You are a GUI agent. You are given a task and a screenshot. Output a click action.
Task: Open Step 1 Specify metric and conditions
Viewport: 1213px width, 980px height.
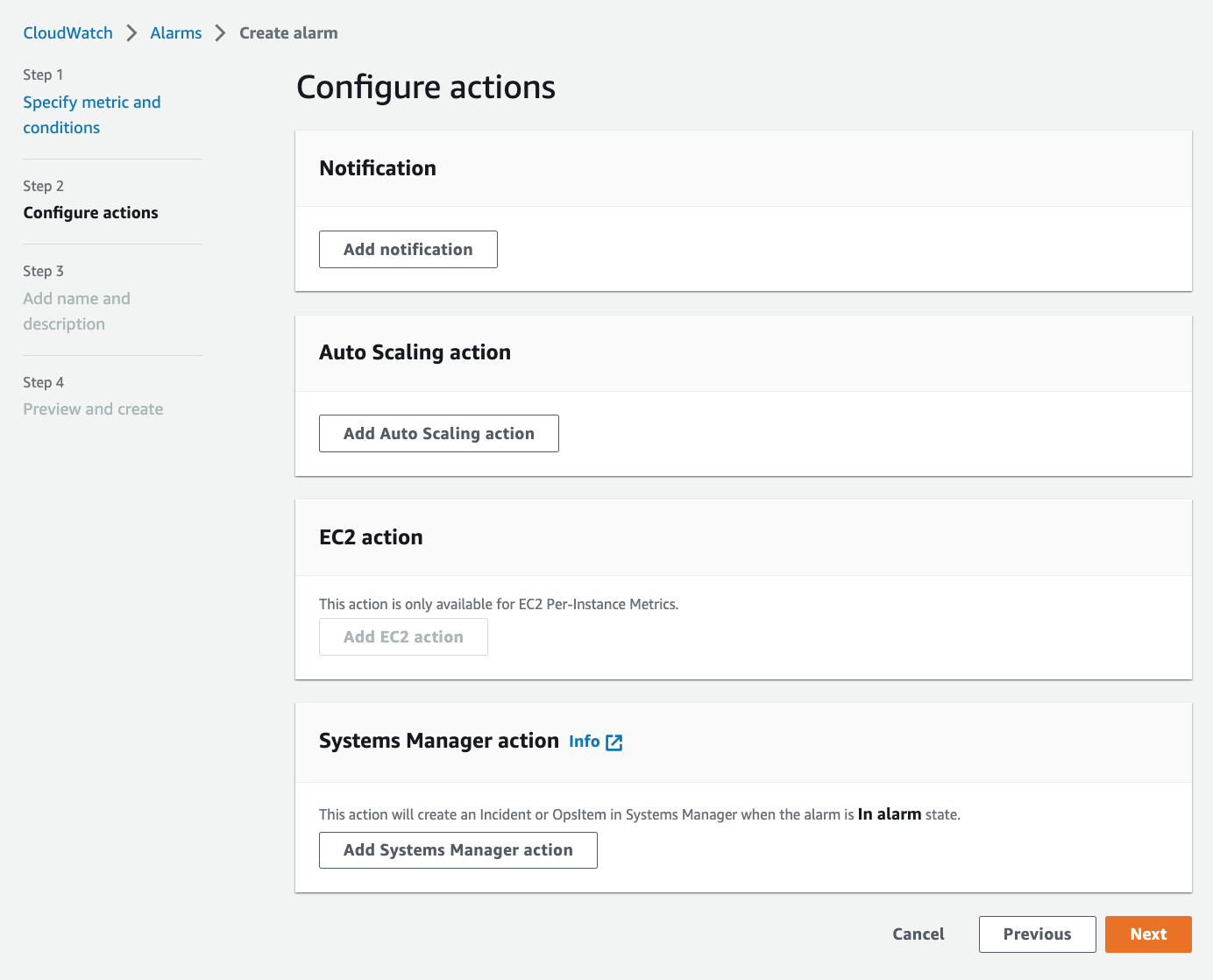92,115
